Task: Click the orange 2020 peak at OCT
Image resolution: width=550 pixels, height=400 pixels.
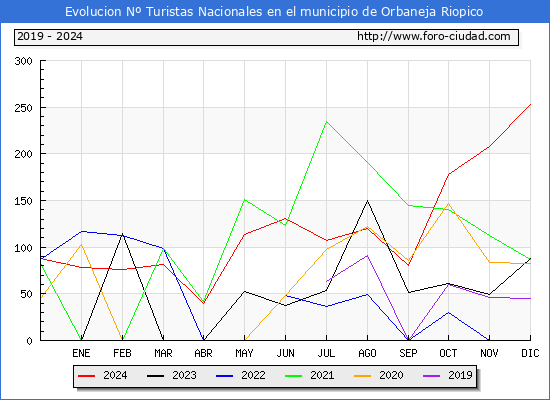Action: 448,203
